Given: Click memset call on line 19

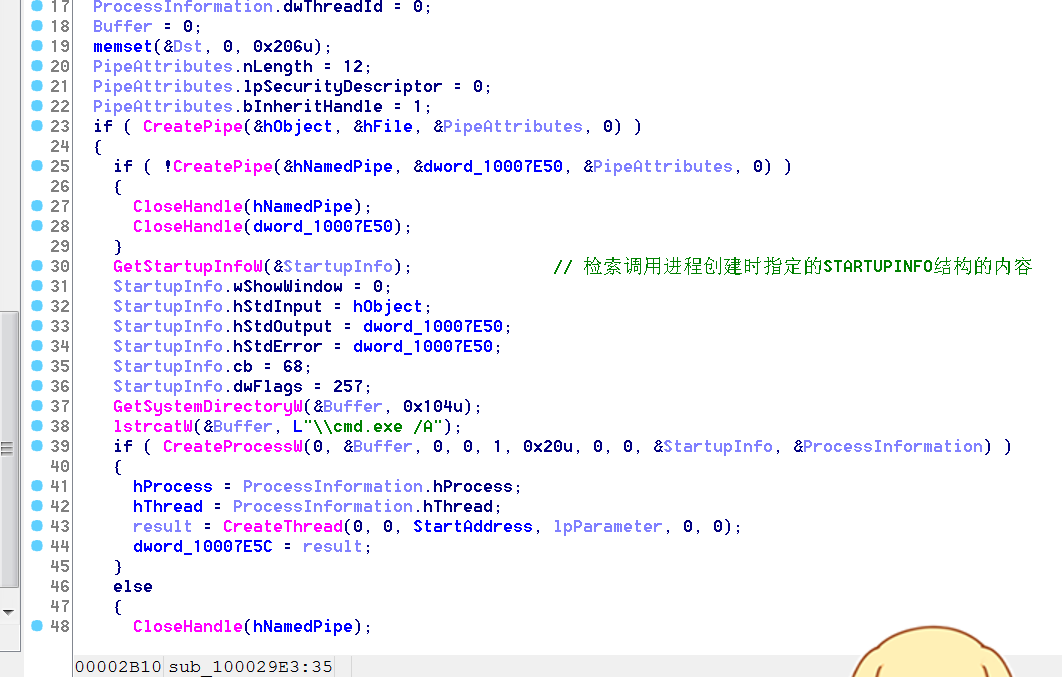Looking at the screenshot, I should pyautogui.click(x=123, y=47).
